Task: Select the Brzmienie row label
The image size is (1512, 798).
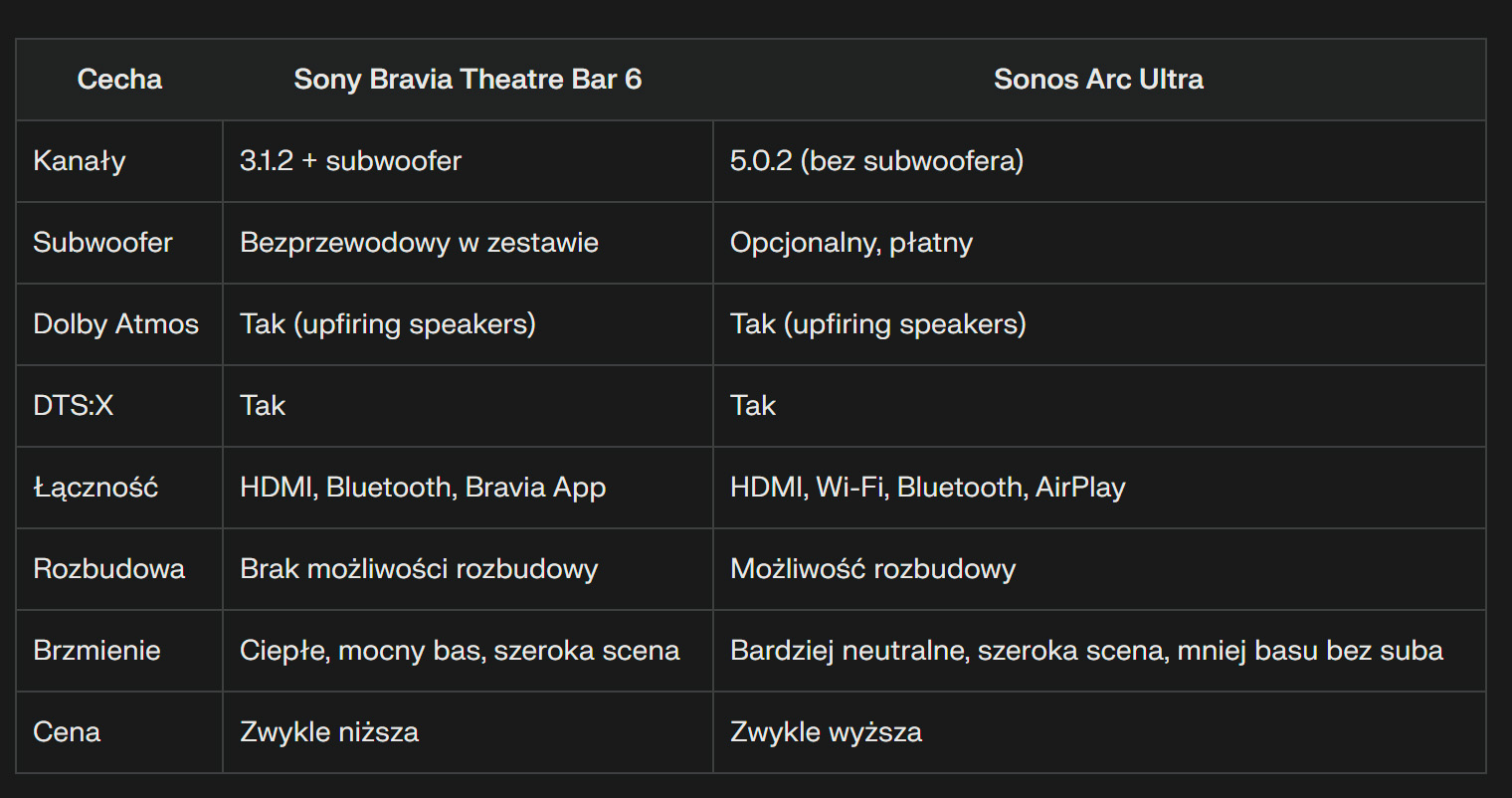Action: [119, 651]
